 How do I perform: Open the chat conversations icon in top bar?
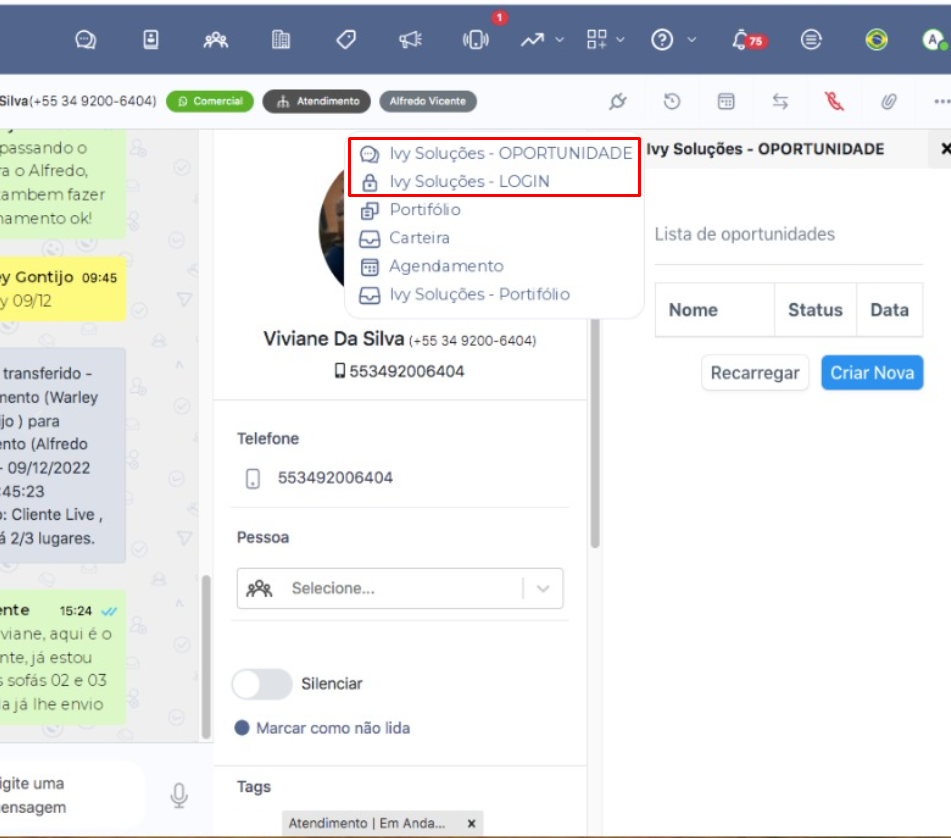tap(86, 40)
